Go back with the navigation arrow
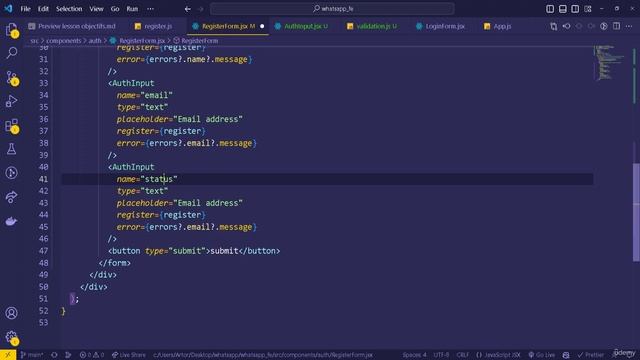 point(187,9)
